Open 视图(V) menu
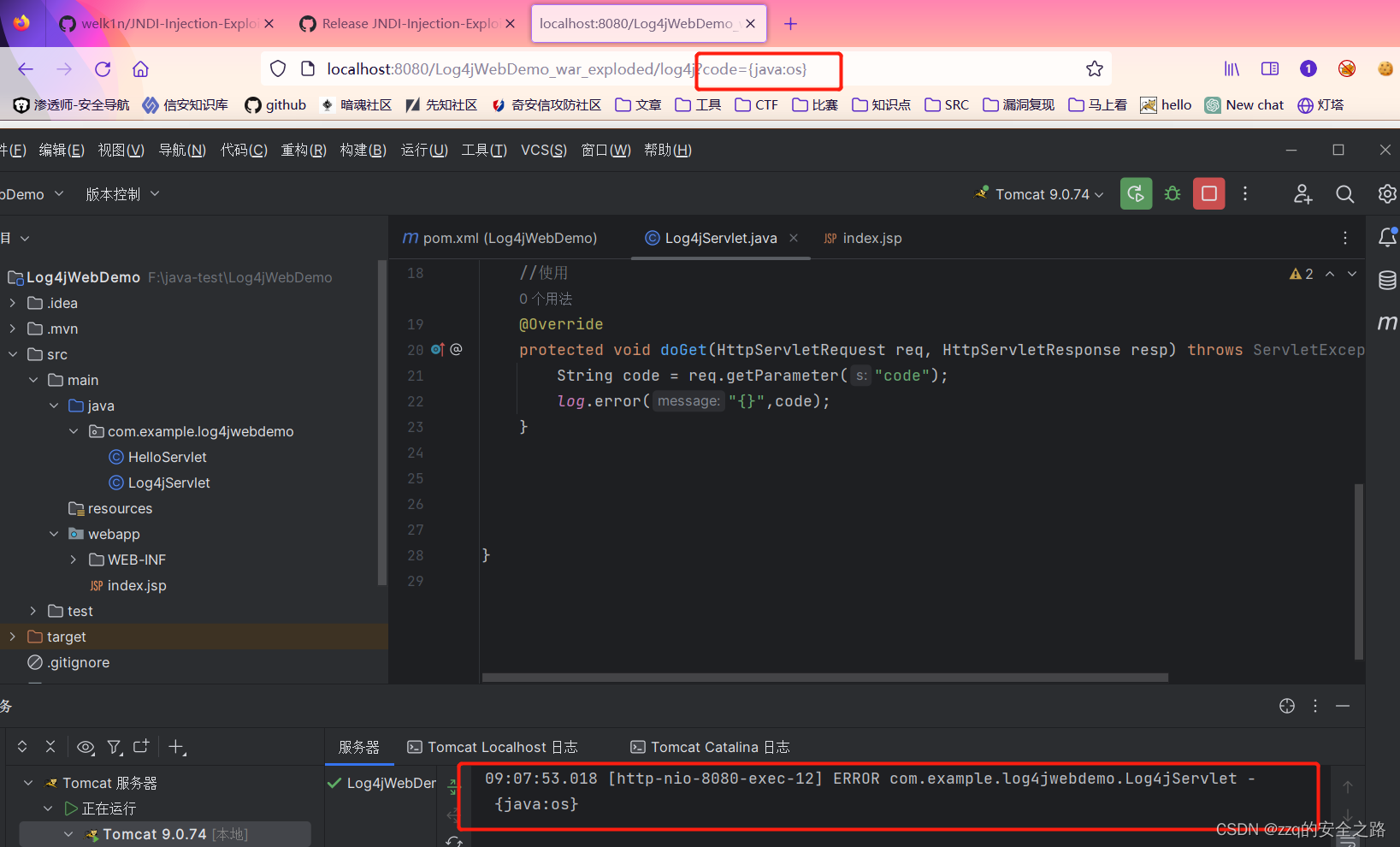 coord(121,150)
